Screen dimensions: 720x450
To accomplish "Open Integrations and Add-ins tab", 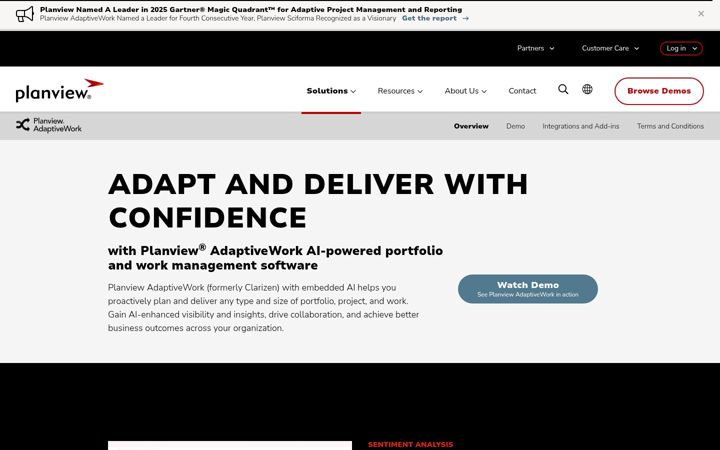I will tap(580, 126).
